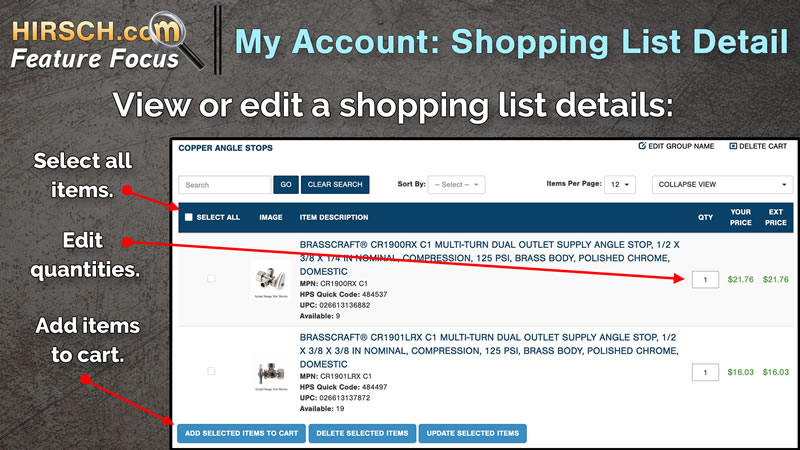Focus the Search input field
Screen dimensions: 800x450
(225, 185)
